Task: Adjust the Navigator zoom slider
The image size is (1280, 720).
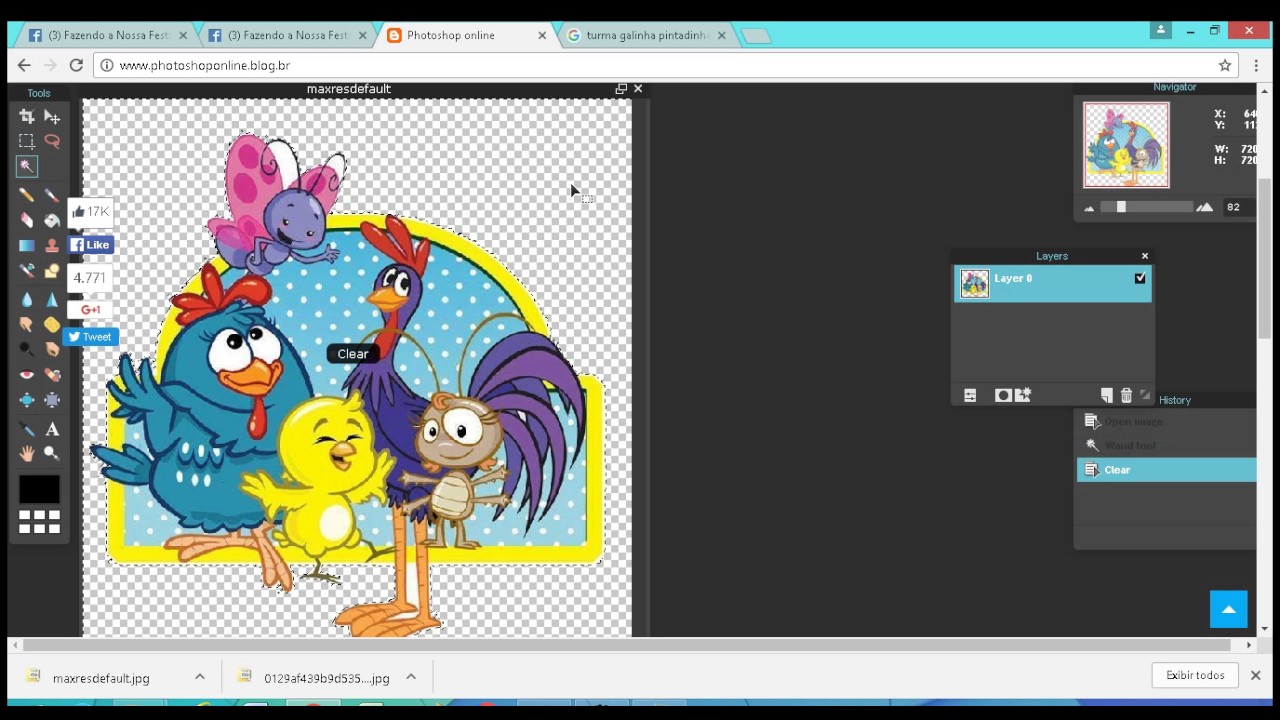Action: tap(1121, 207)
